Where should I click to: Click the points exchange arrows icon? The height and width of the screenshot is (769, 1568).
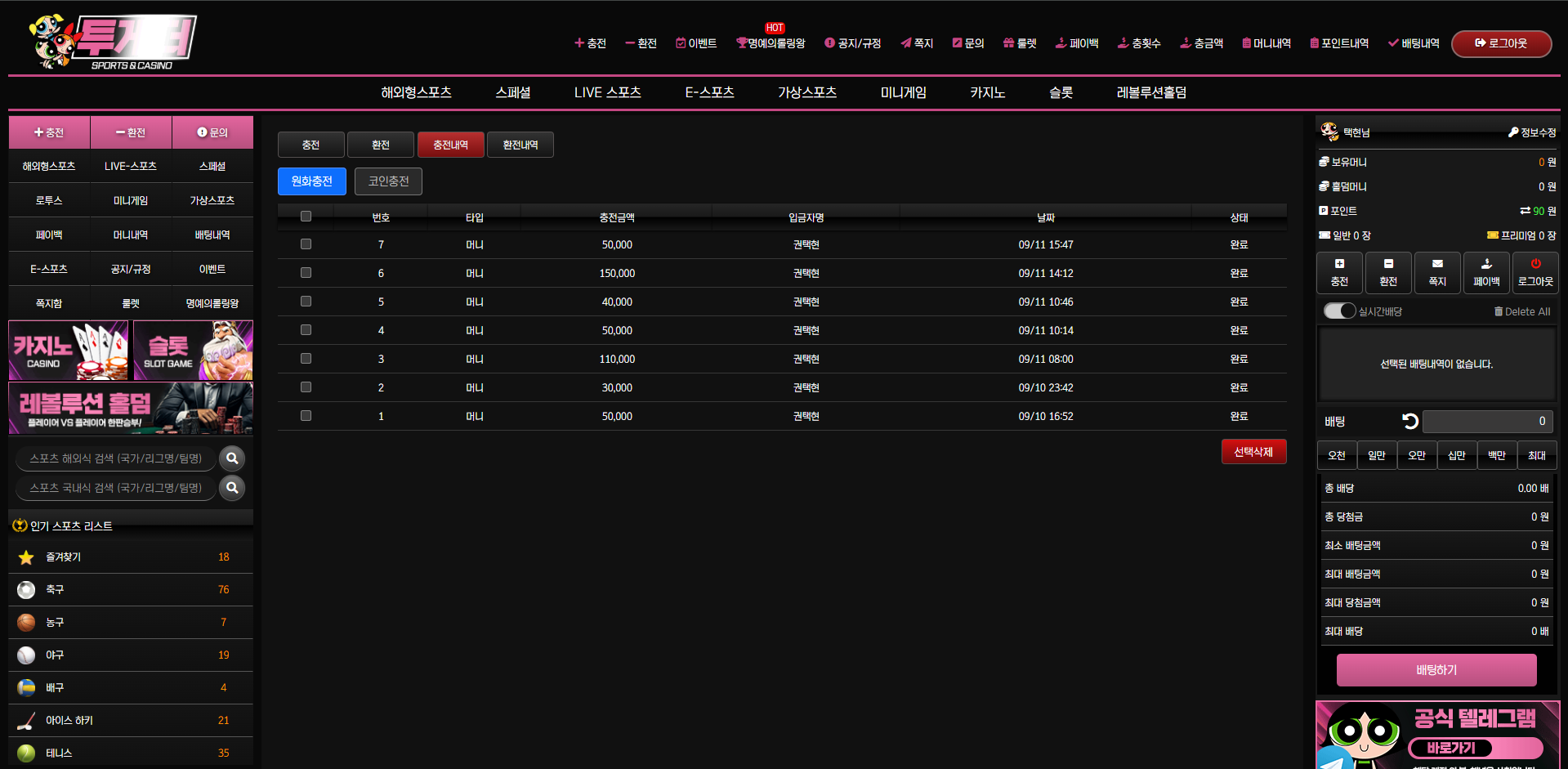[1525, 211]
